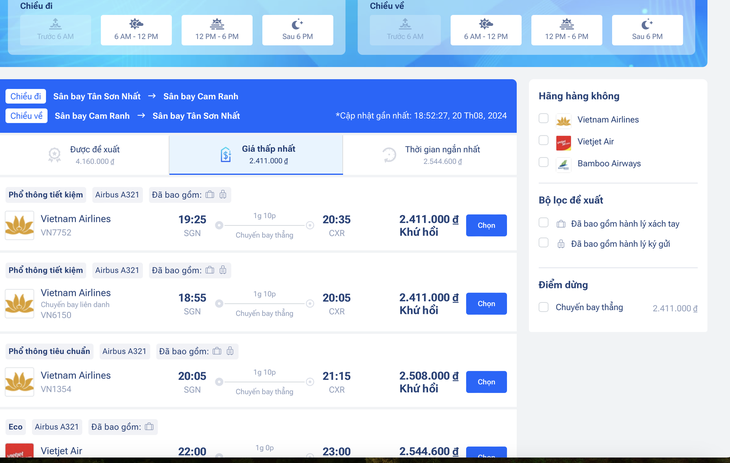Click the Chiều về badge in route header
Viewport: 730px width, 463px height.
tap(27, 116)
